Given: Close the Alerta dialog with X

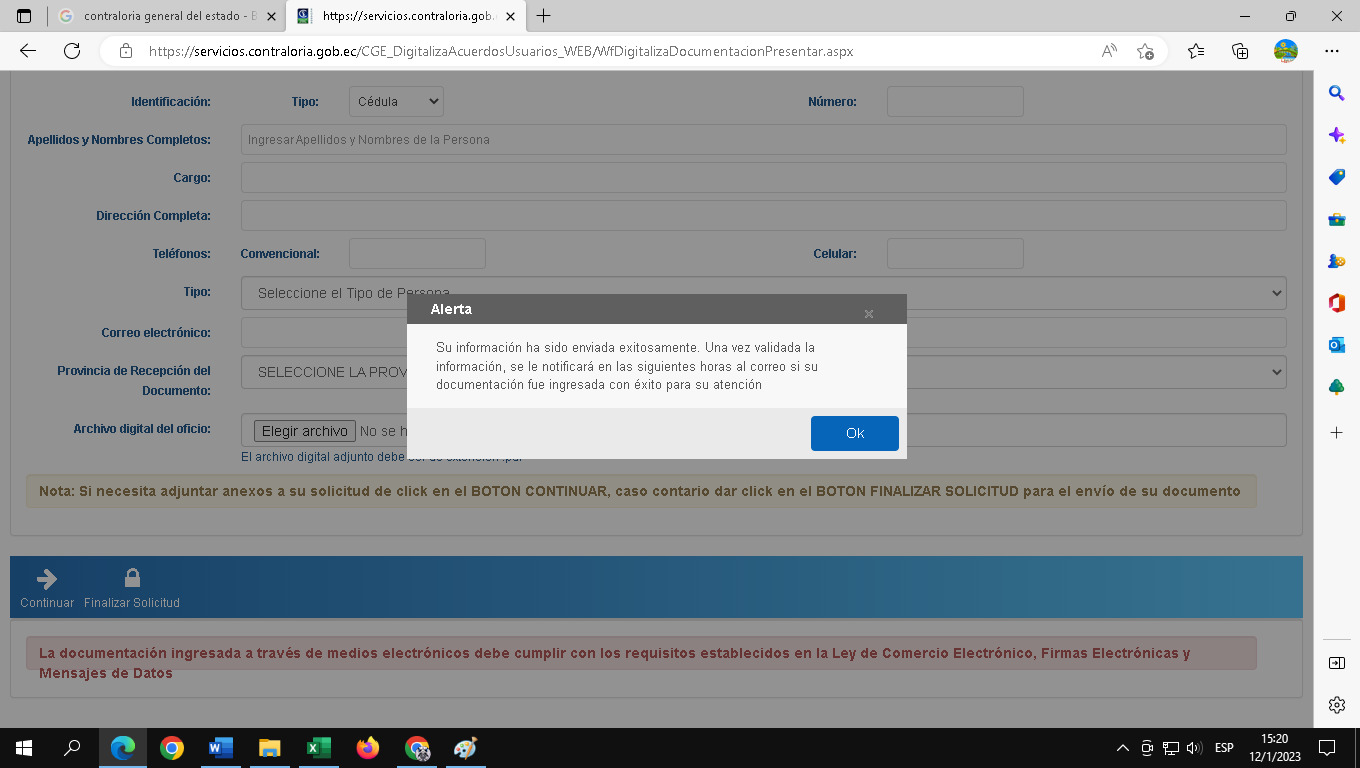Looking at the screenshot, I should tap(868, 314).
